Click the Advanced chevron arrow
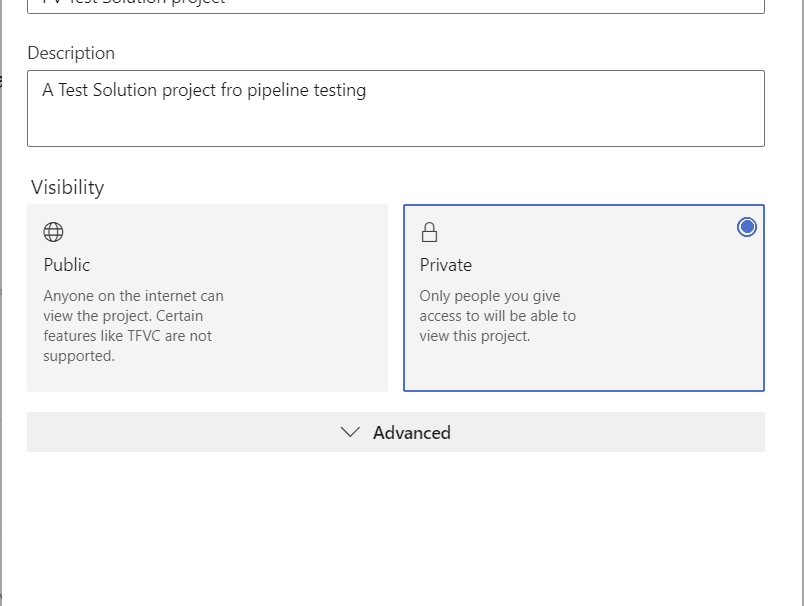The width and height of the screenshot is (804, 606). click(350, 432)
